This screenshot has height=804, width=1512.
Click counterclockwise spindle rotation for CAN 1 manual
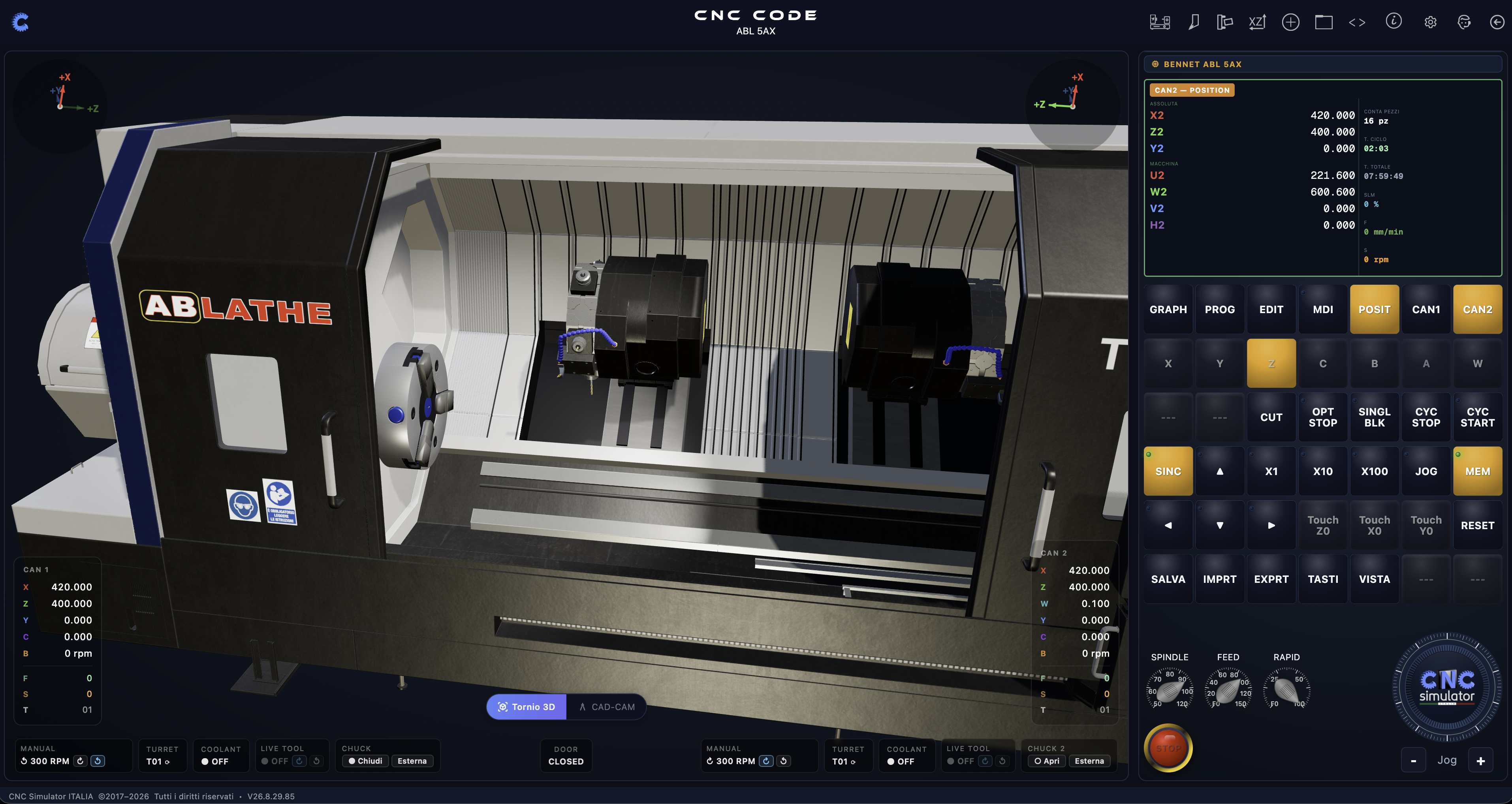[x=98, y=761]
